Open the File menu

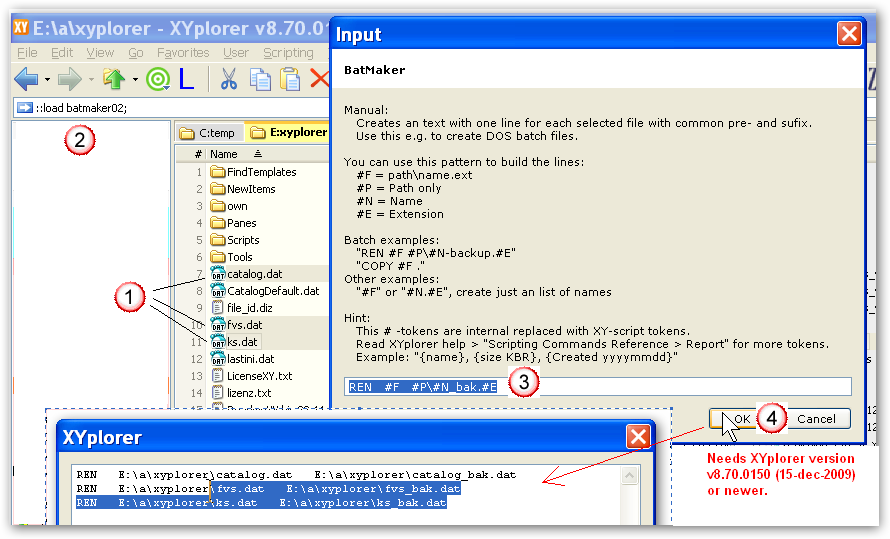pos(27,53)
